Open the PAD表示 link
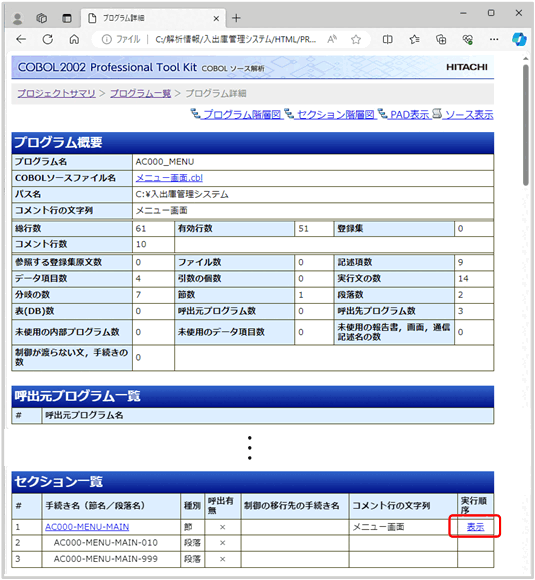This screenshot has width=535, height=580. pyautogui.click(x=410, y=115)
